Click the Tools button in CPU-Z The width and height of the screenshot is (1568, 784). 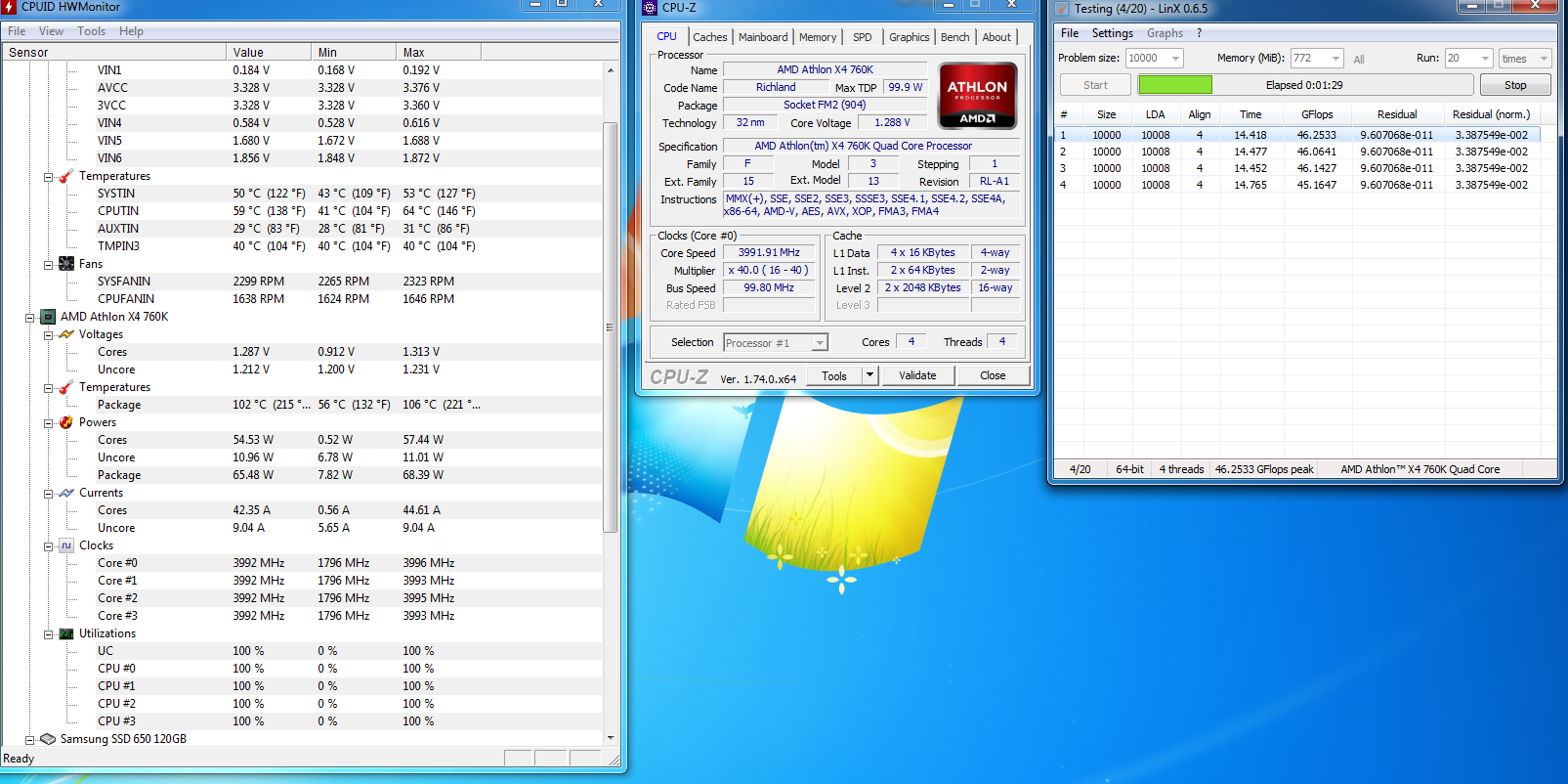[834, 375]
